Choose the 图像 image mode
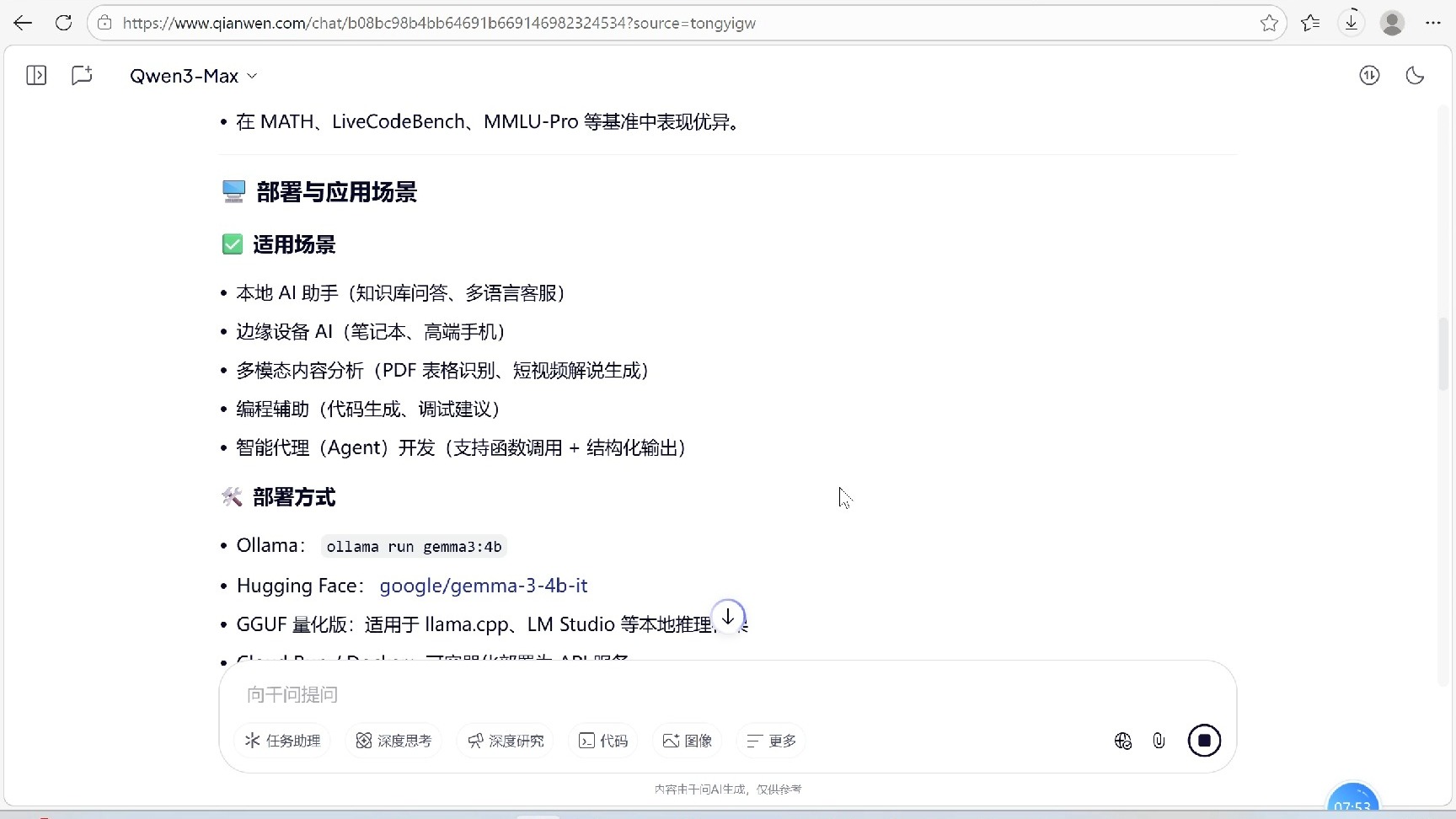Viewport: 1456px width, 819px height. coord(688,741)
